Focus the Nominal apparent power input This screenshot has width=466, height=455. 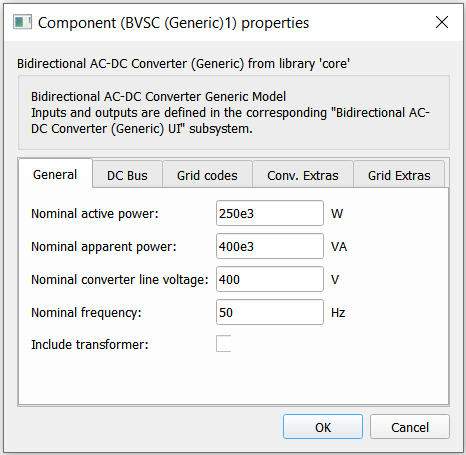tap(270, 246)
